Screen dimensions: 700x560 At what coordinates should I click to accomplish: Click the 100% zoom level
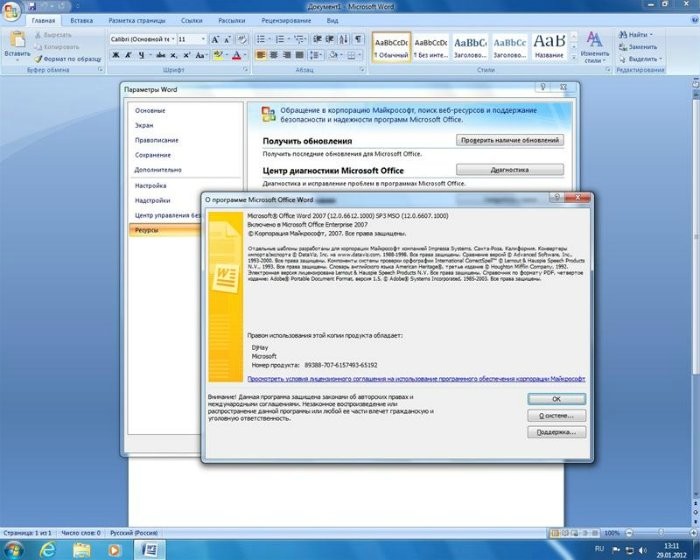[x=612, y=533]
